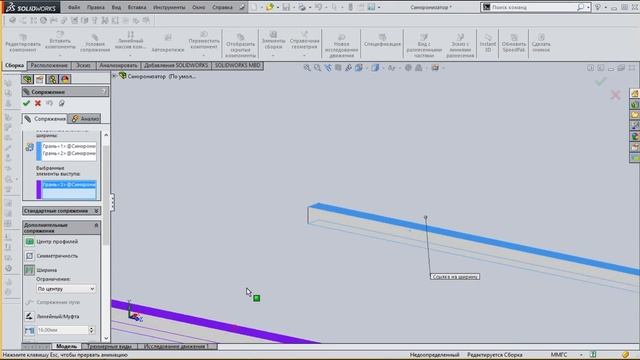Open the SOLIDWORKS MBD tab
This screenshot has height=360, width=640.
[238, 65]
